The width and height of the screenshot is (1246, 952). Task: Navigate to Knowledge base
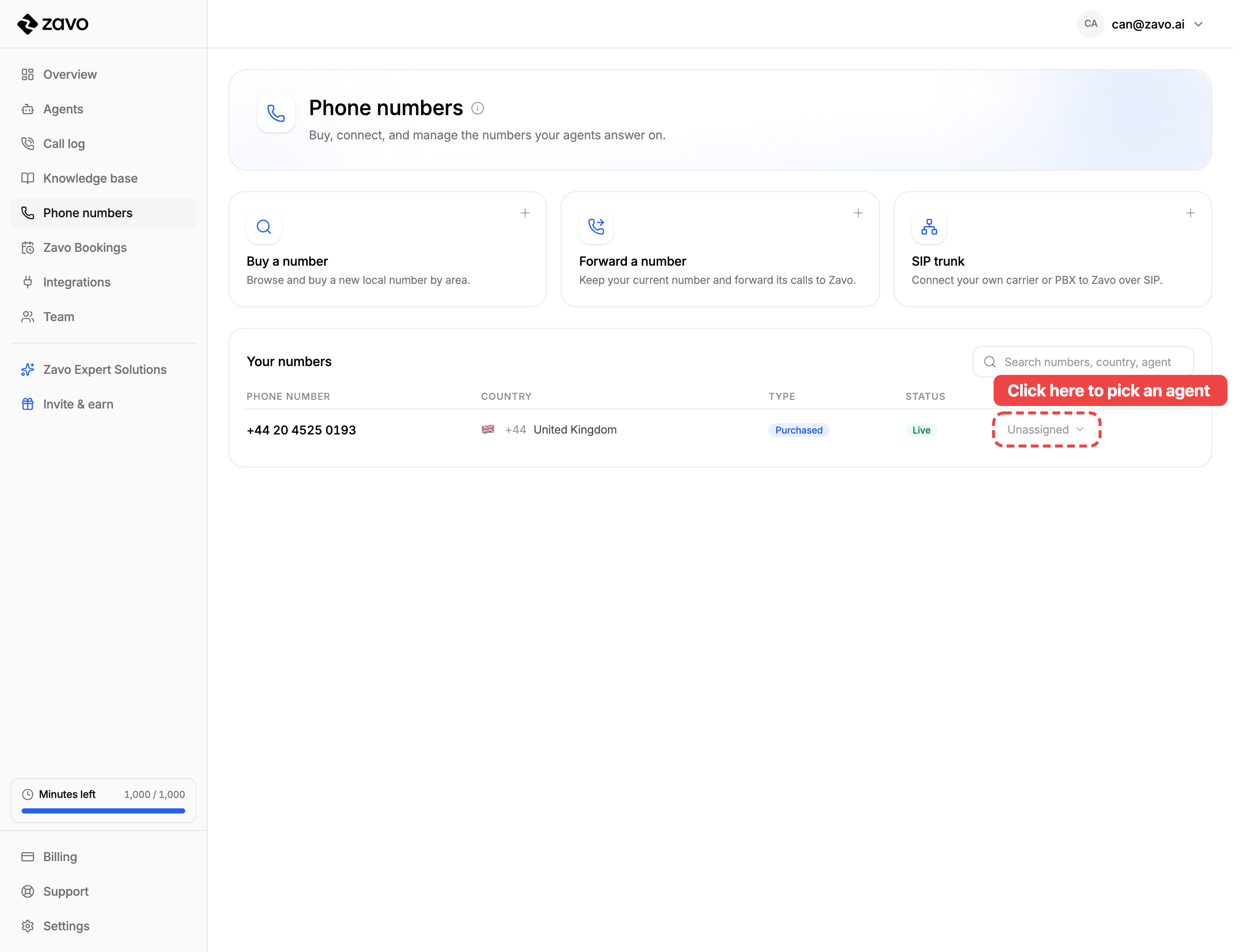pyautogui.click(x=104, y=178)
